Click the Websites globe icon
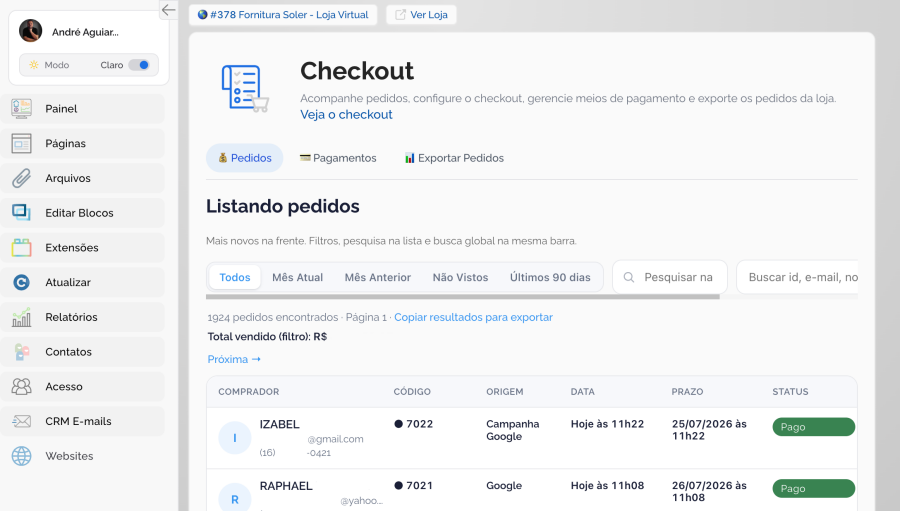Screen dimensions: 900x511 pos(21,456)
